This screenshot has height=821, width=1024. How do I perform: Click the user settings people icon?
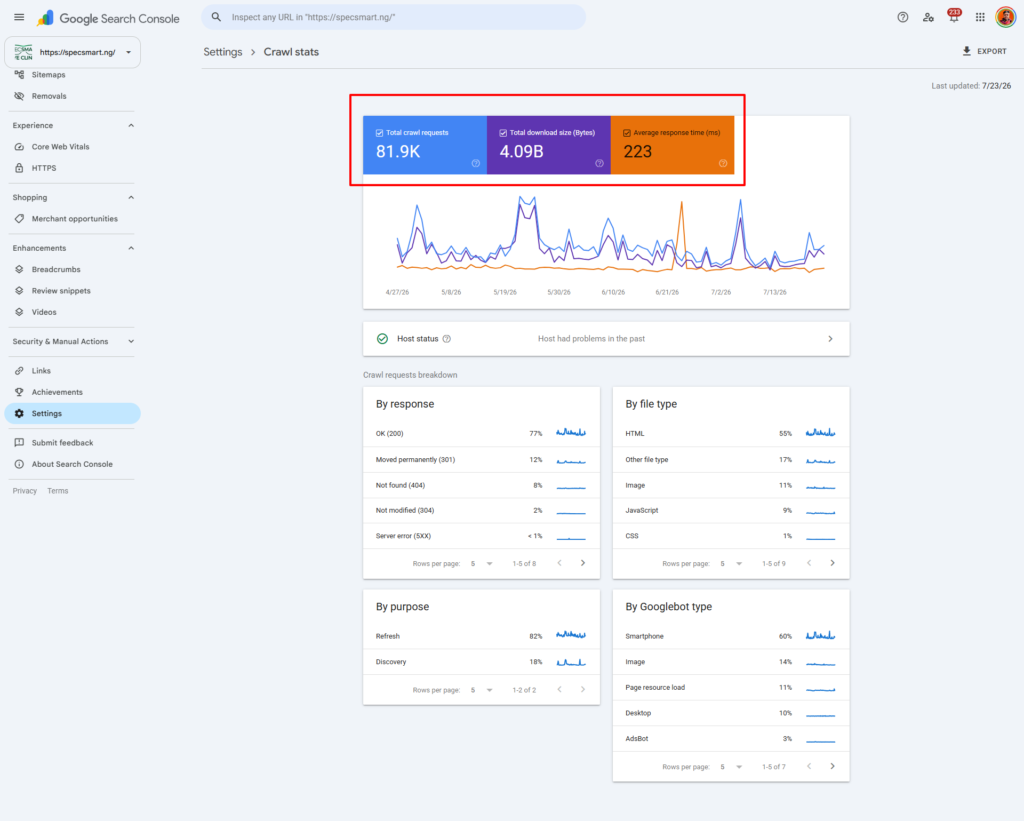pyautogui.click(x=928, y=18)
